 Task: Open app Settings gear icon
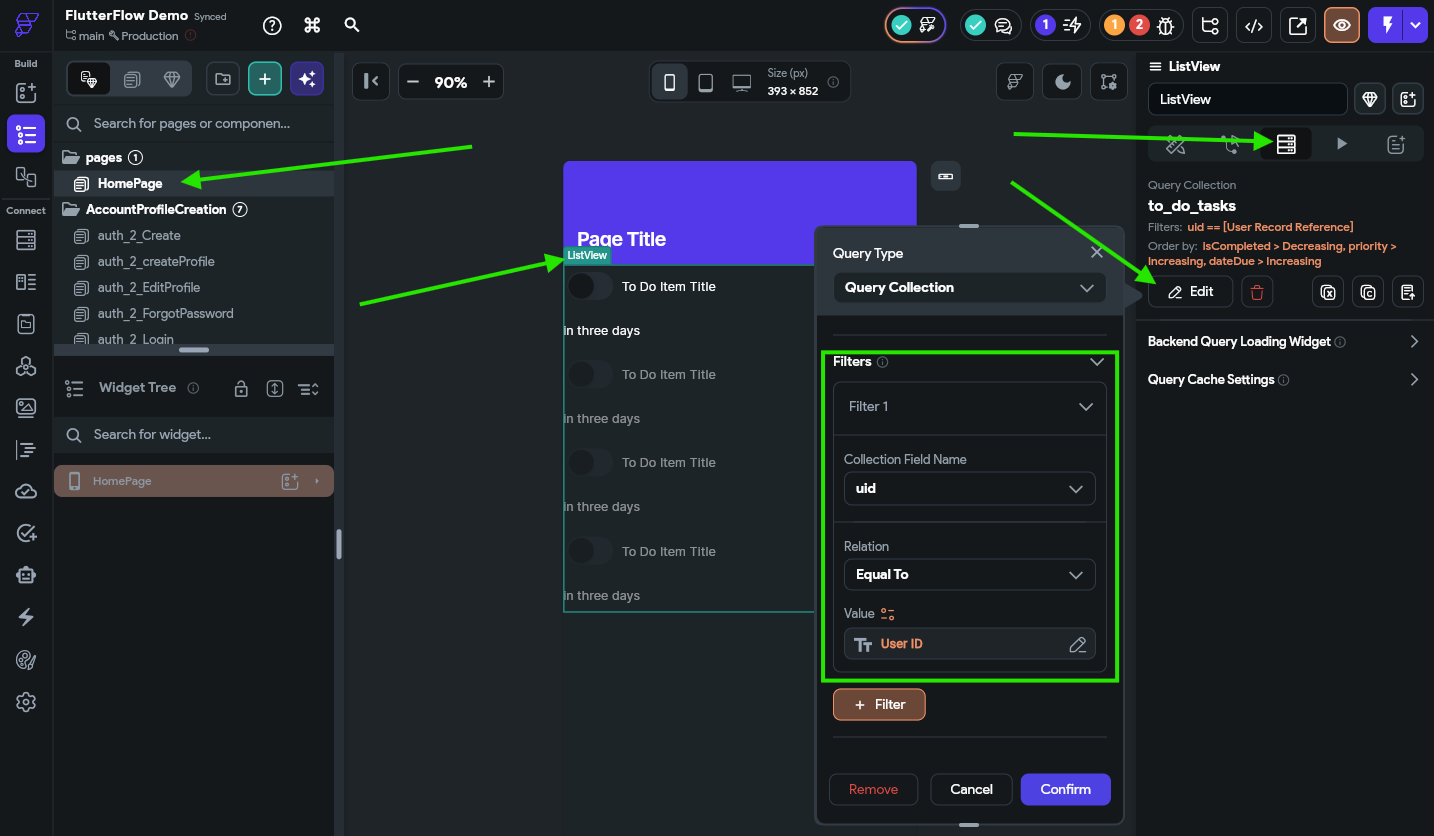click(26, 702)
